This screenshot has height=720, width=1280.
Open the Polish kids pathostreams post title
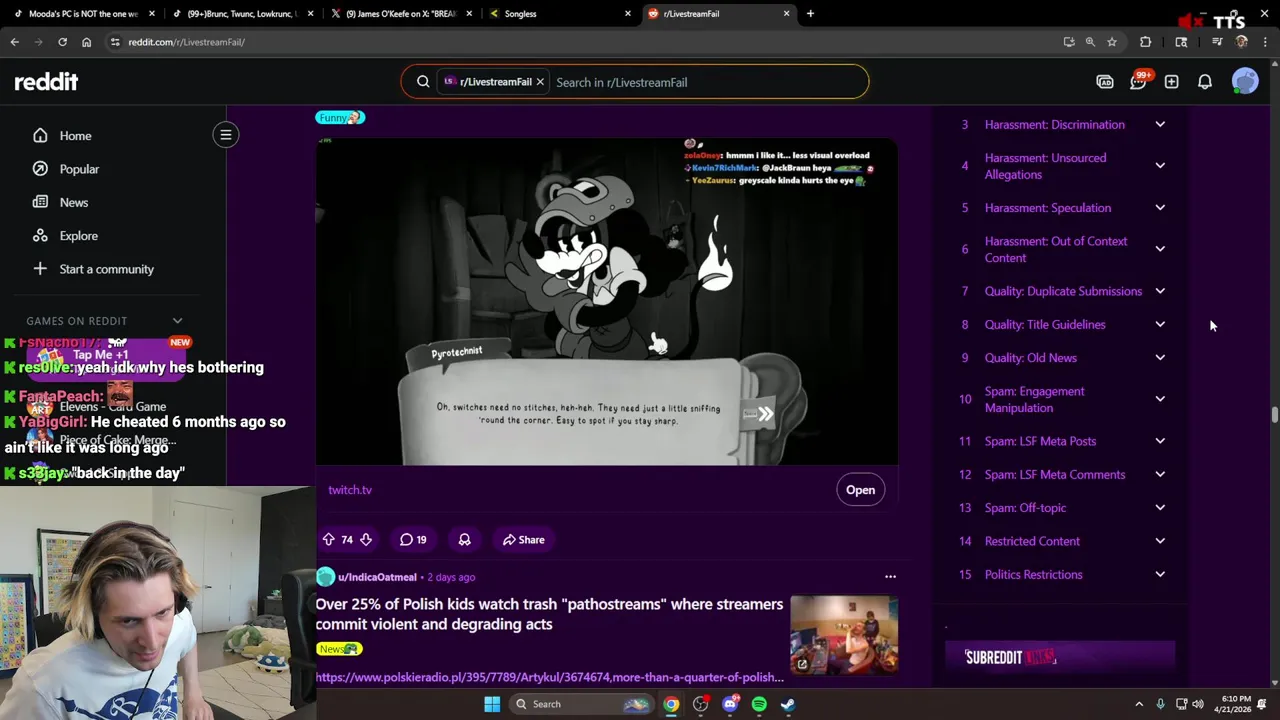pos(549,614)
